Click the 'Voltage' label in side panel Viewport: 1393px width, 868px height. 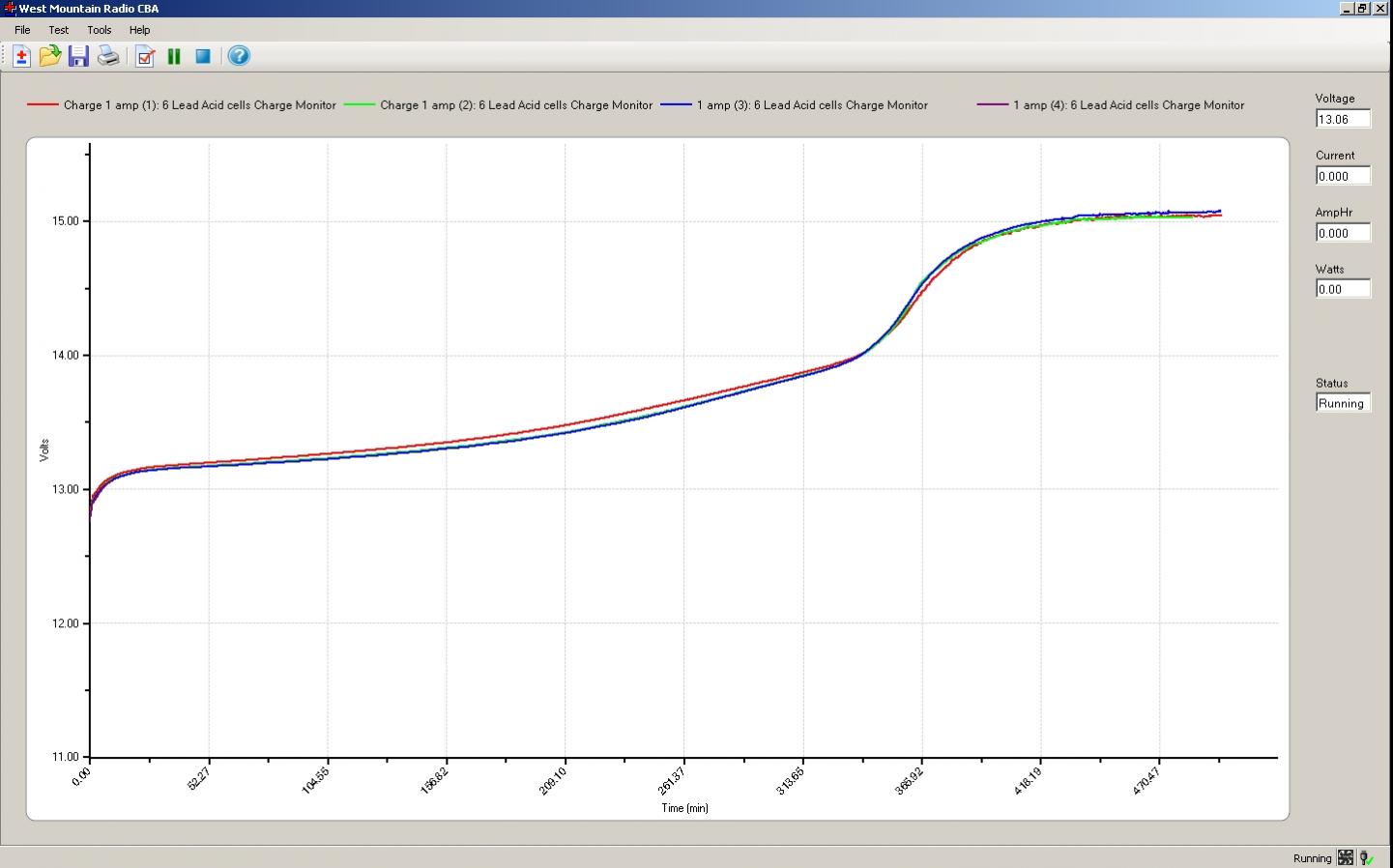tap(1335, 99)
